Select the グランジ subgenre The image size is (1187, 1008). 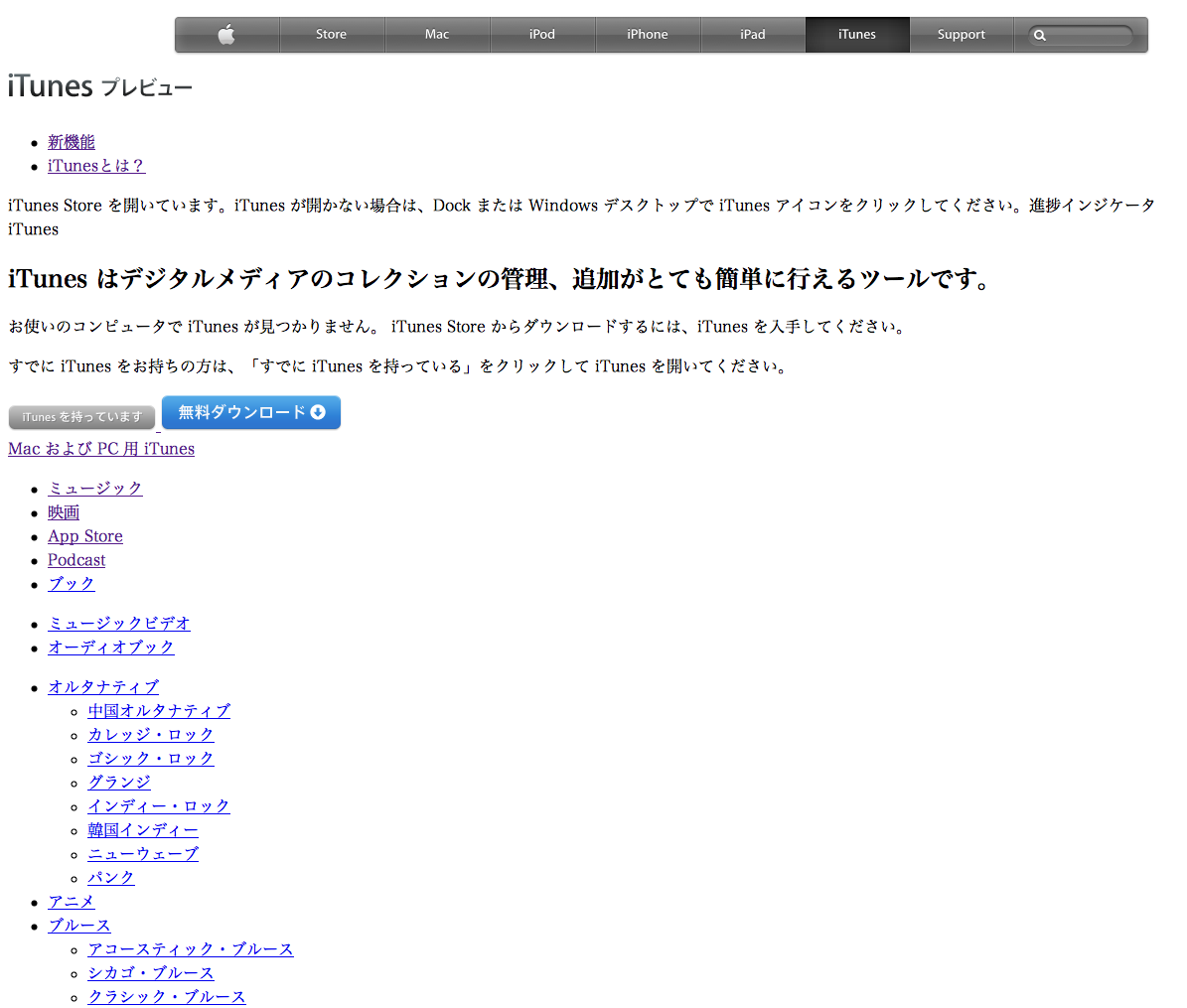[x=119, y=783]
